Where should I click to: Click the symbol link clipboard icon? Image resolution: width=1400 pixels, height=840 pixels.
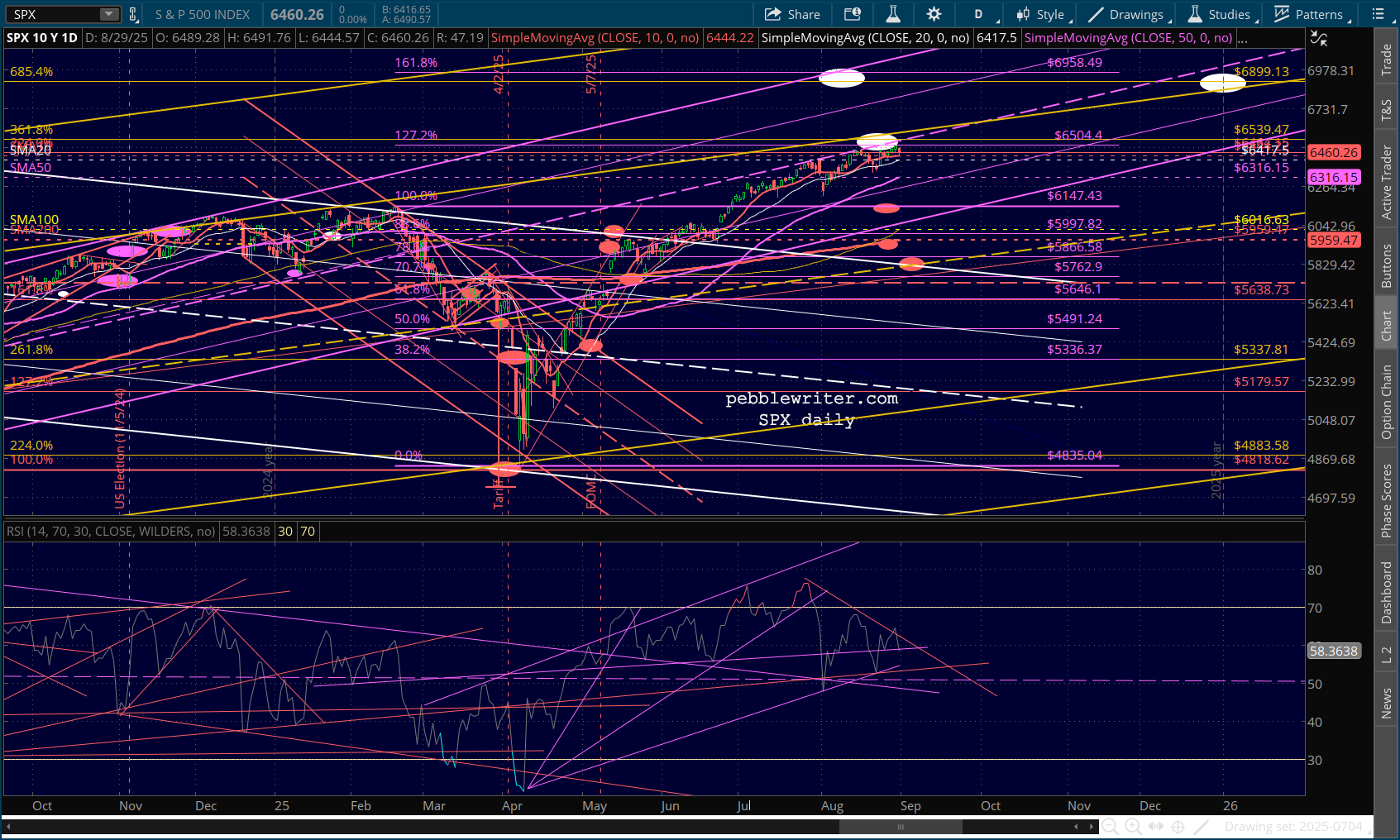coord(133,14)
